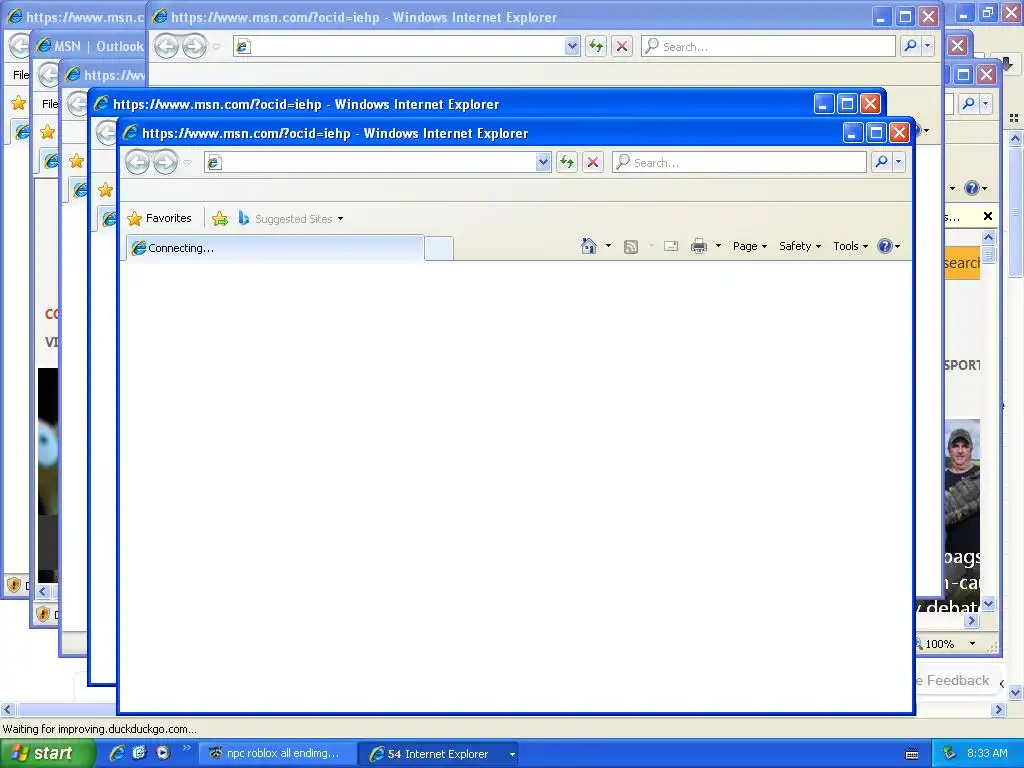Viewport: 1024px width, 768px height.
Task: Open search dropdown in topmost rear window
Action: pyautogui.click(x=927, y=46)
